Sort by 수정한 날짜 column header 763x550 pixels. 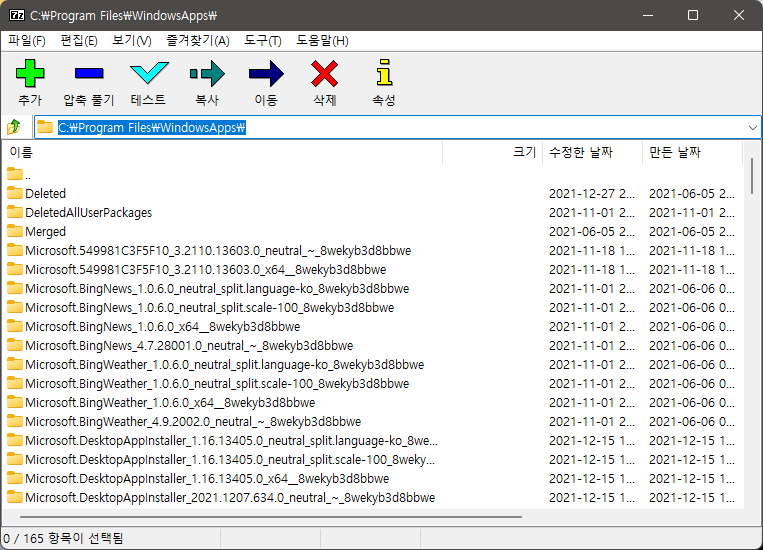coord(592,152)
